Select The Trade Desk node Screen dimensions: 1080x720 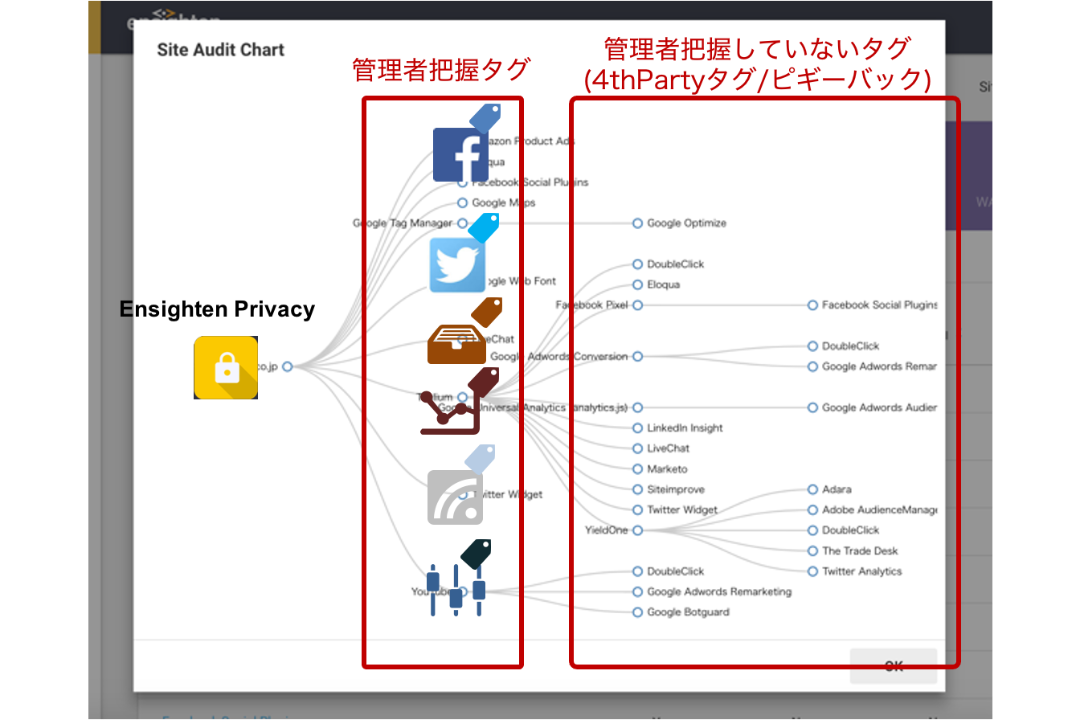pos(813,551)
